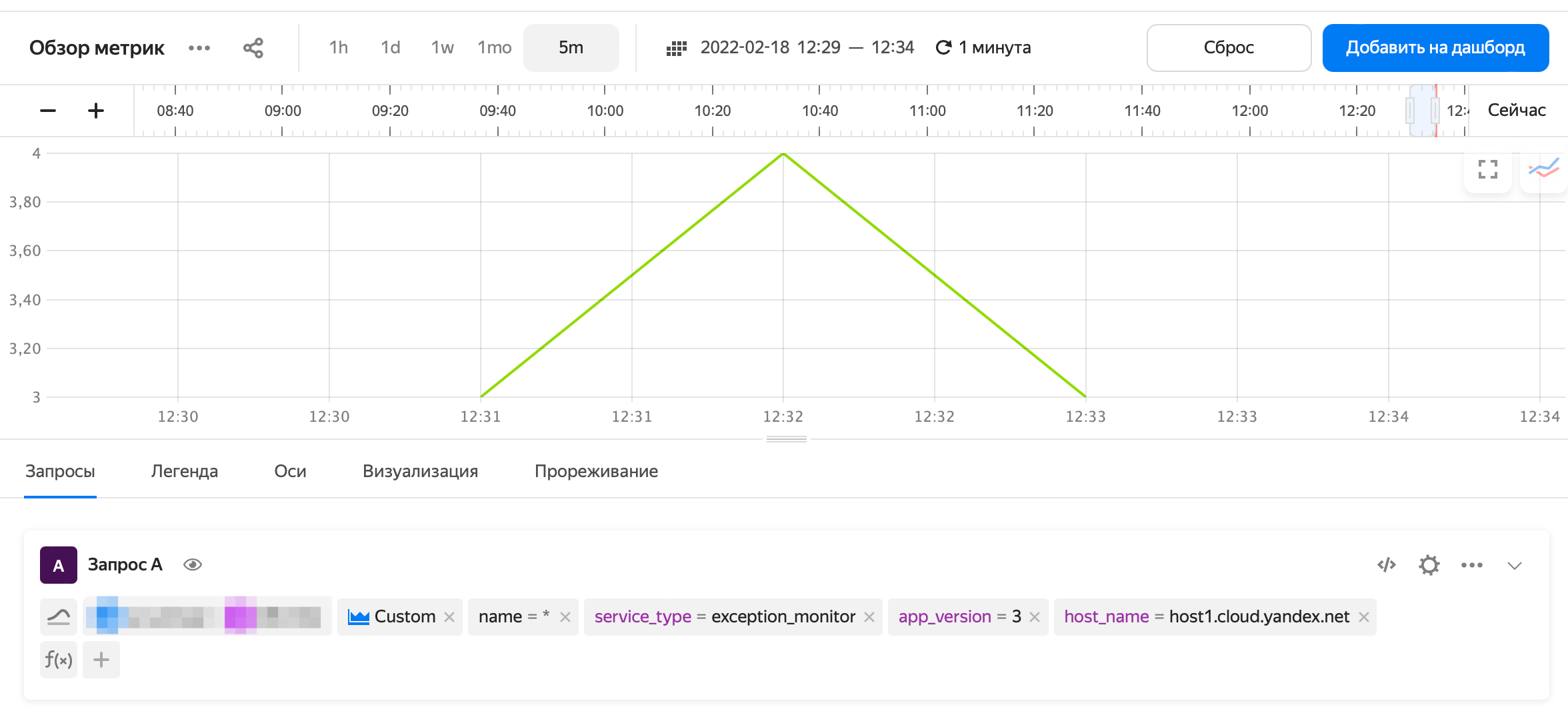Open the three-dot menu beside Обзор метрик
The image size is (1568, 713).
(x=199, y=48)
